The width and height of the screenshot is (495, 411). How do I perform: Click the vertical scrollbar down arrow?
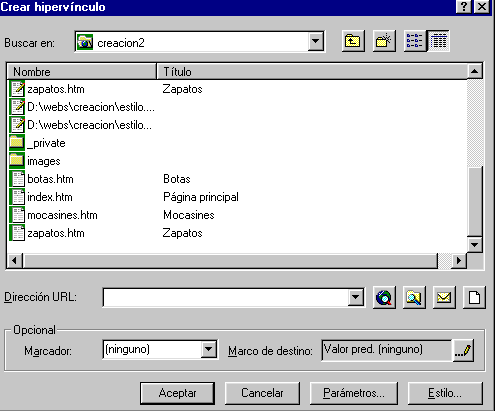pos(474,245)
